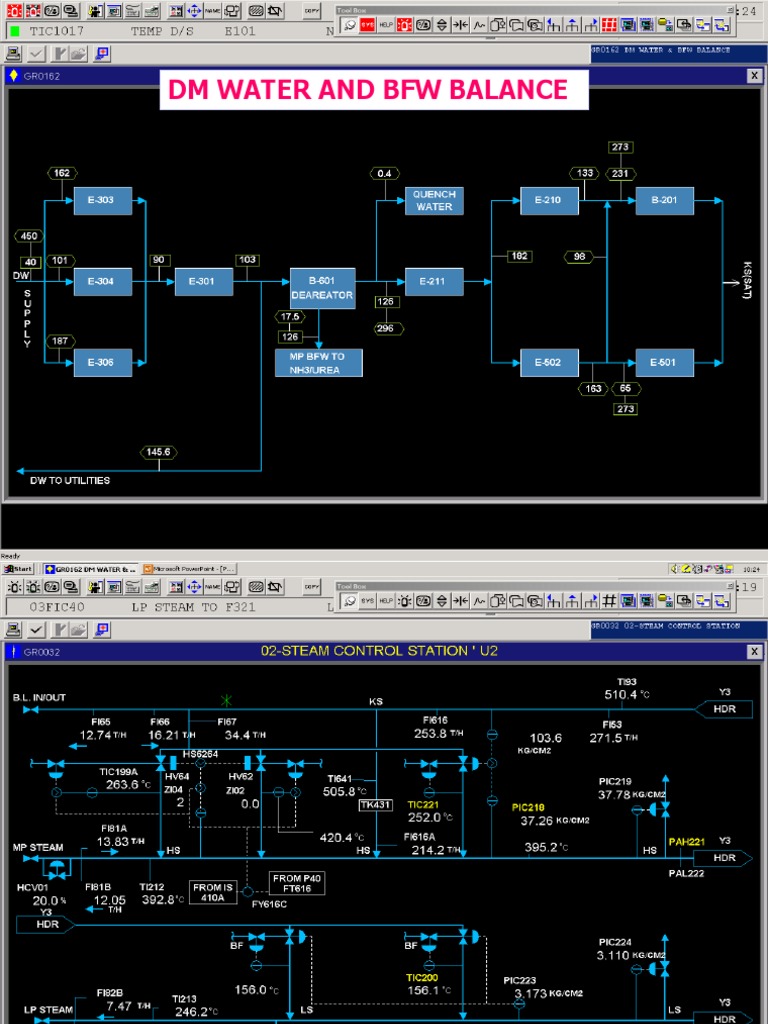Select the E-502 block
Screen dimensions: 768x1024
click(x=549, y=362)
